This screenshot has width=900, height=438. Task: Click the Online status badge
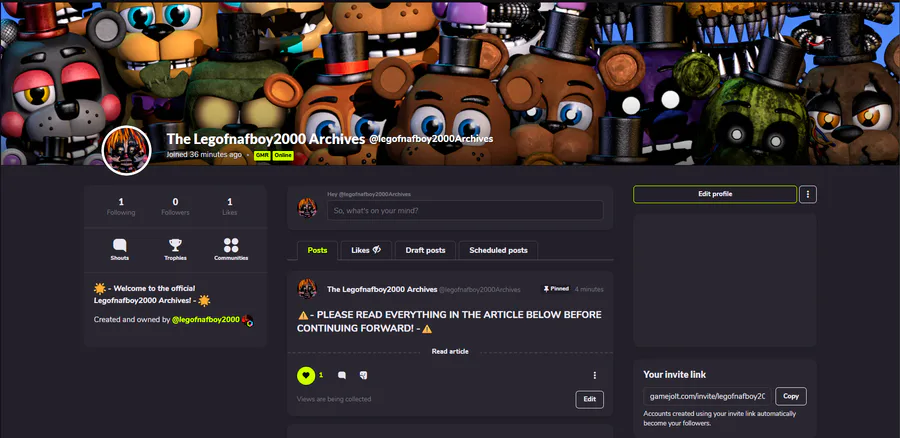tap(282, 155)
